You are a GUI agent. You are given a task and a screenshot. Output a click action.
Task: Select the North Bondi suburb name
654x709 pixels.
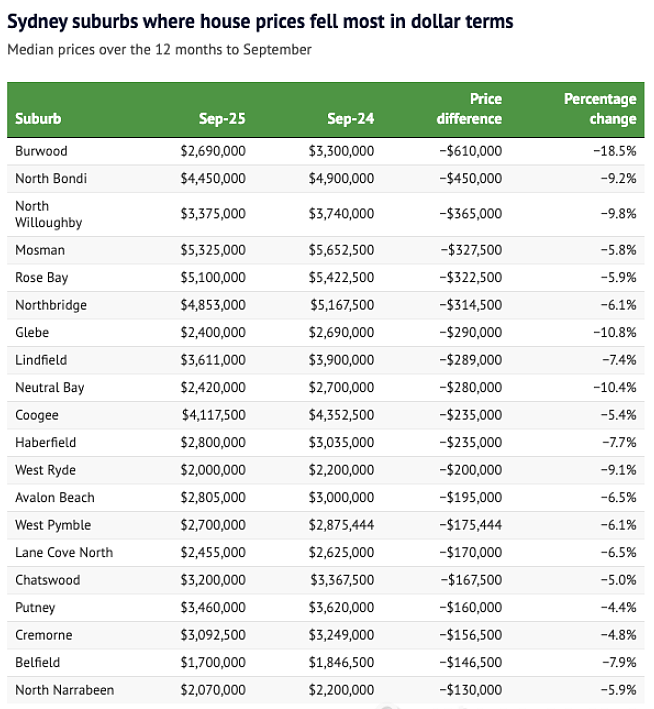point(51,179)
